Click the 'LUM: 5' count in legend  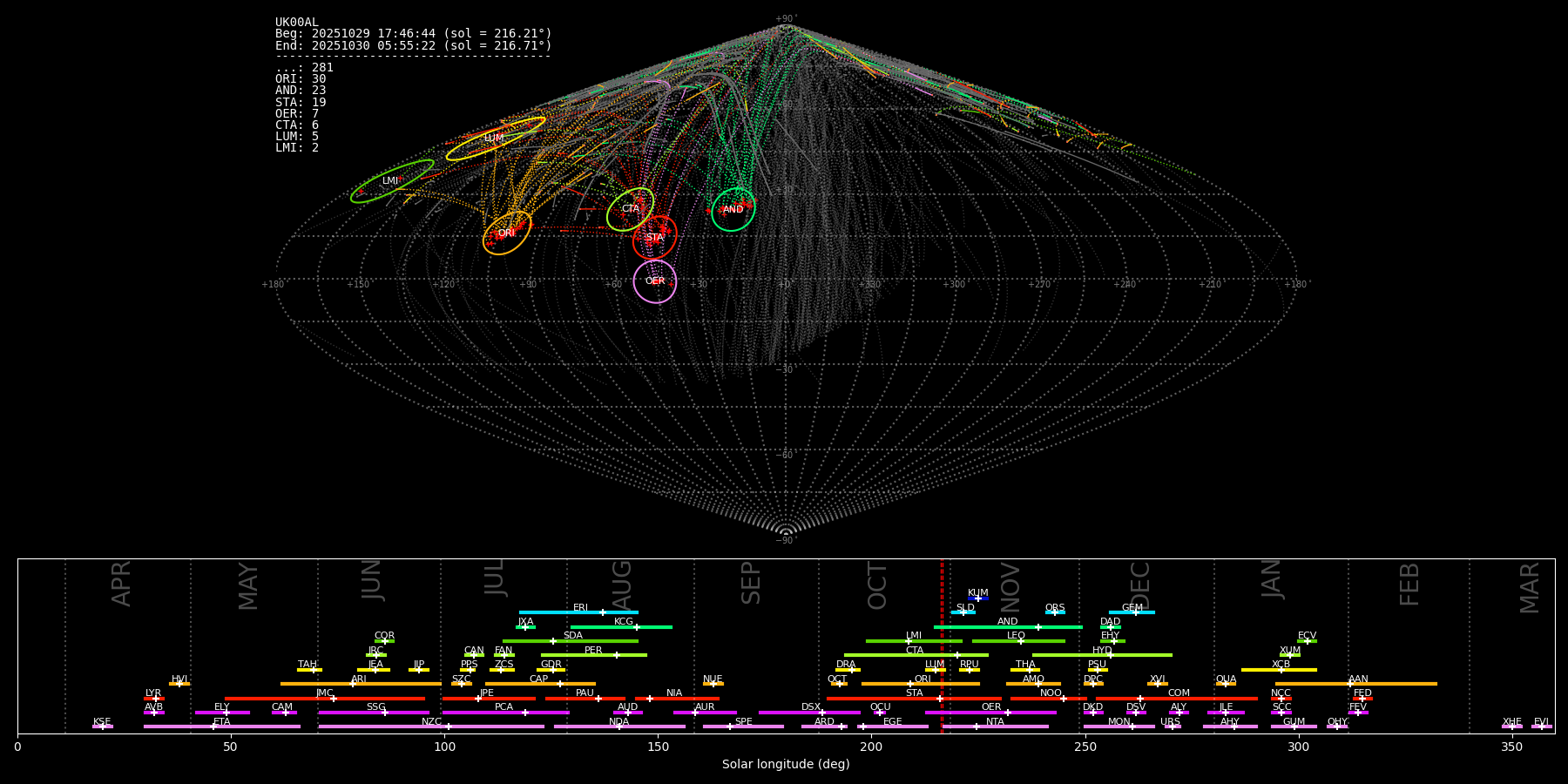coord(297,136)
